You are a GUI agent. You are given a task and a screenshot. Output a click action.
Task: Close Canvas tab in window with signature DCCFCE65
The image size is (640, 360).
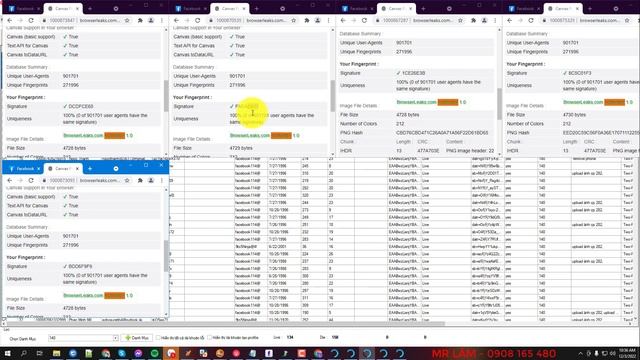[78, 9]
